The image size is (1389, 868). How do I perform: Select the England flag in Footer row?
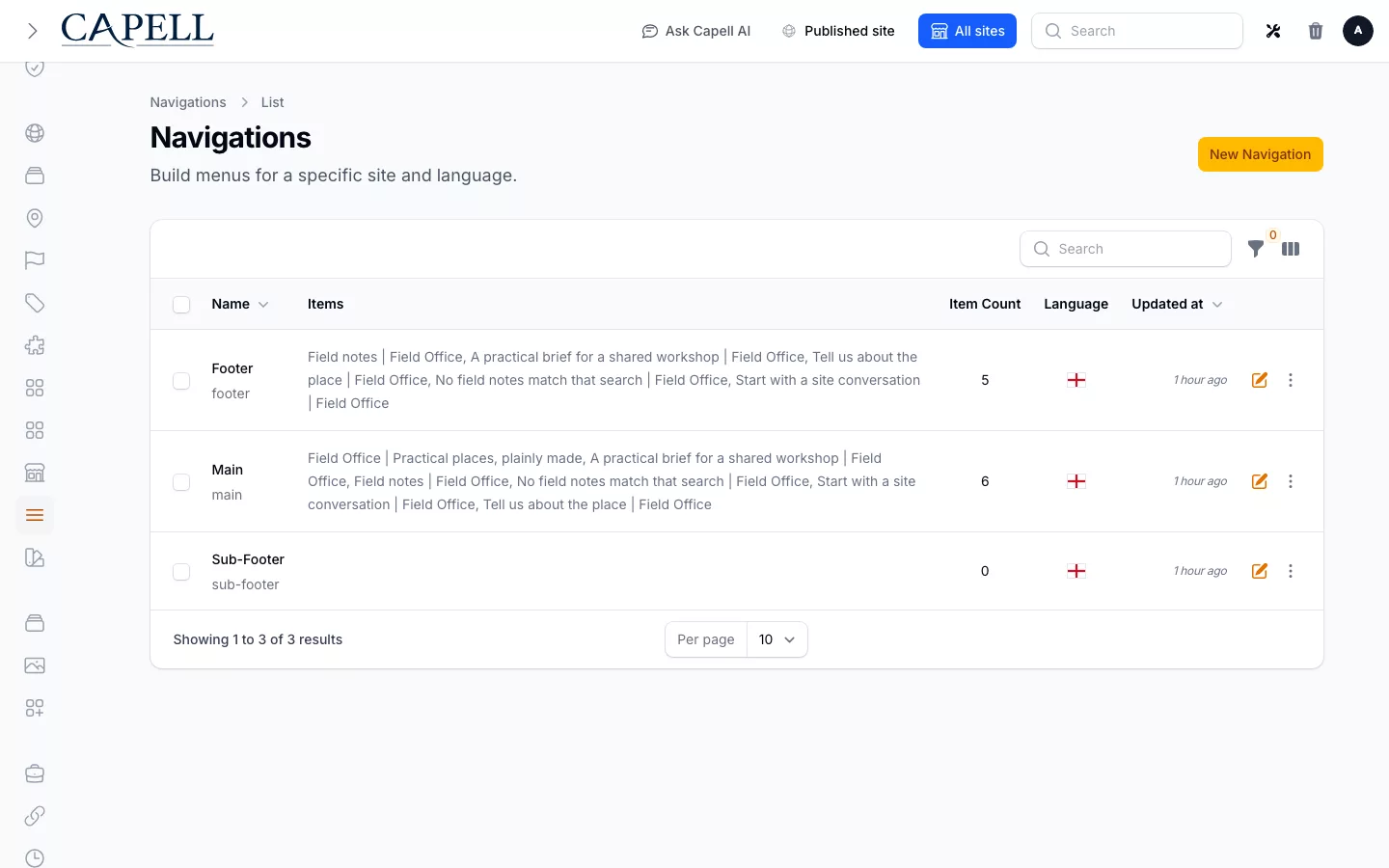click(1076, 380)
